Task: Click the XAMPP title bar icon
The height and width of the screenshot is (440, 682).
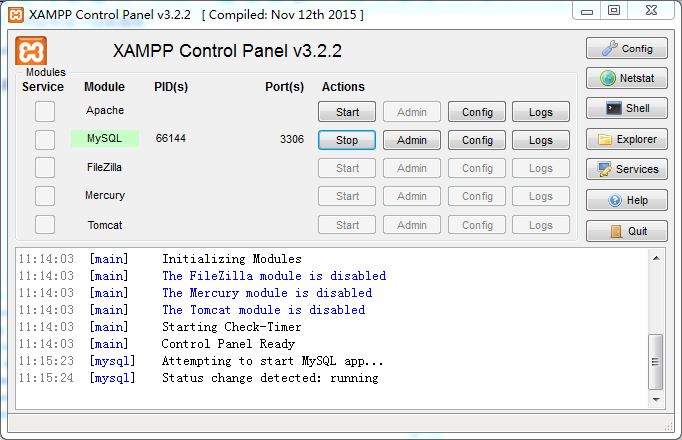Action: (16, 15)
